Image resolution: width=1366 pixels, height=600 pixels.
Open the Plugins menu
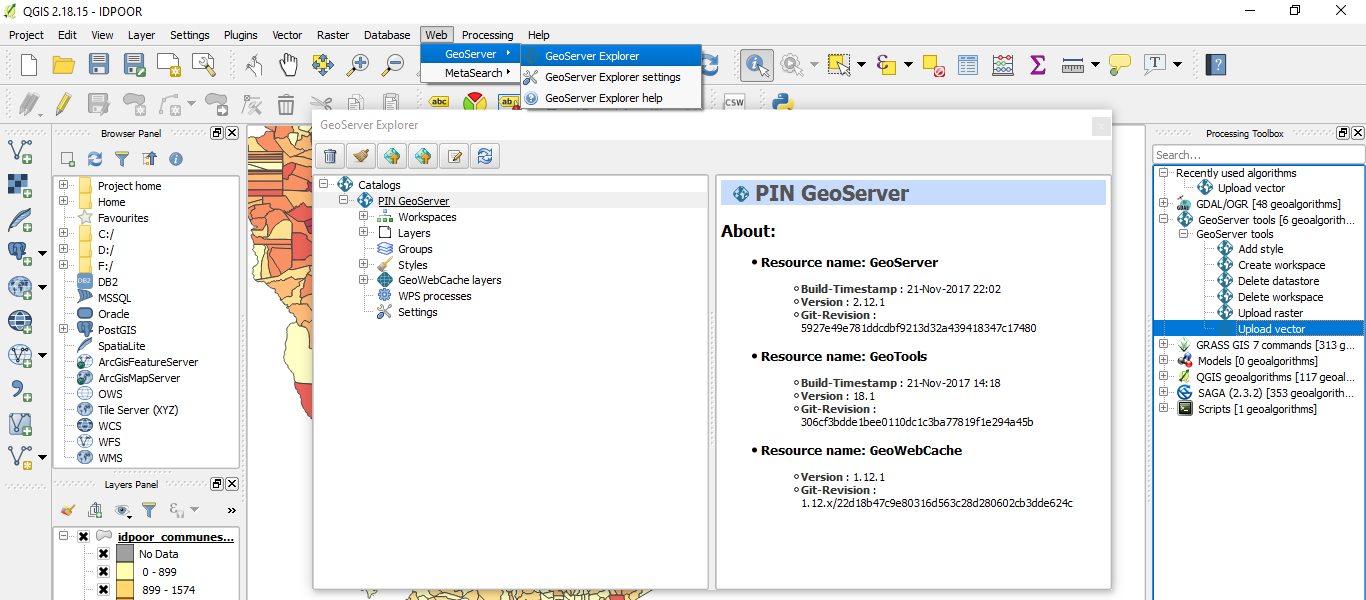pos(240,35)
